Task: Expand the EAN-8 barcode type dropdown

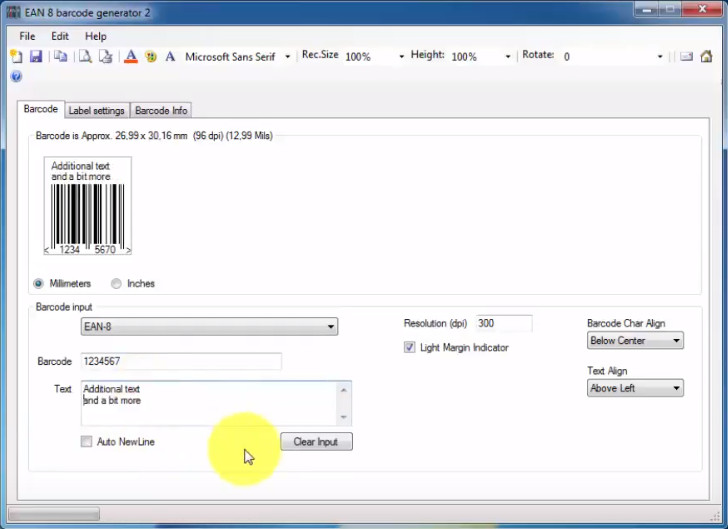Action: pos(209,327)
